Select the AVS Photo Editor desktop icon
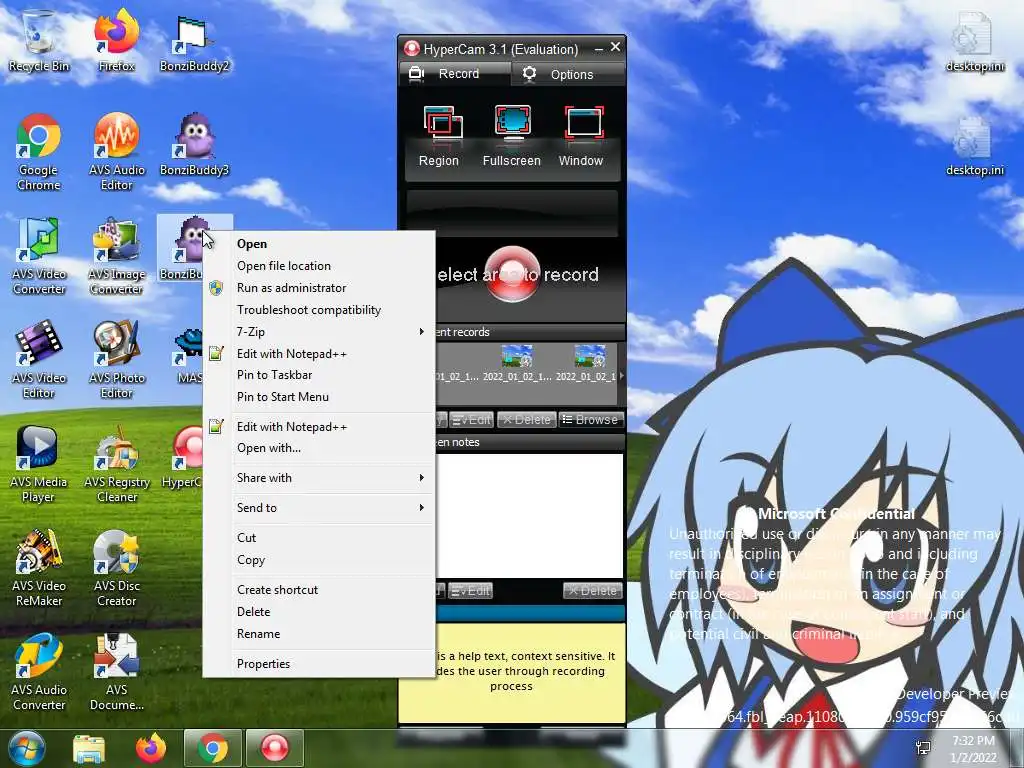The width and height of the screenshot is (1024, 768). 116,360
